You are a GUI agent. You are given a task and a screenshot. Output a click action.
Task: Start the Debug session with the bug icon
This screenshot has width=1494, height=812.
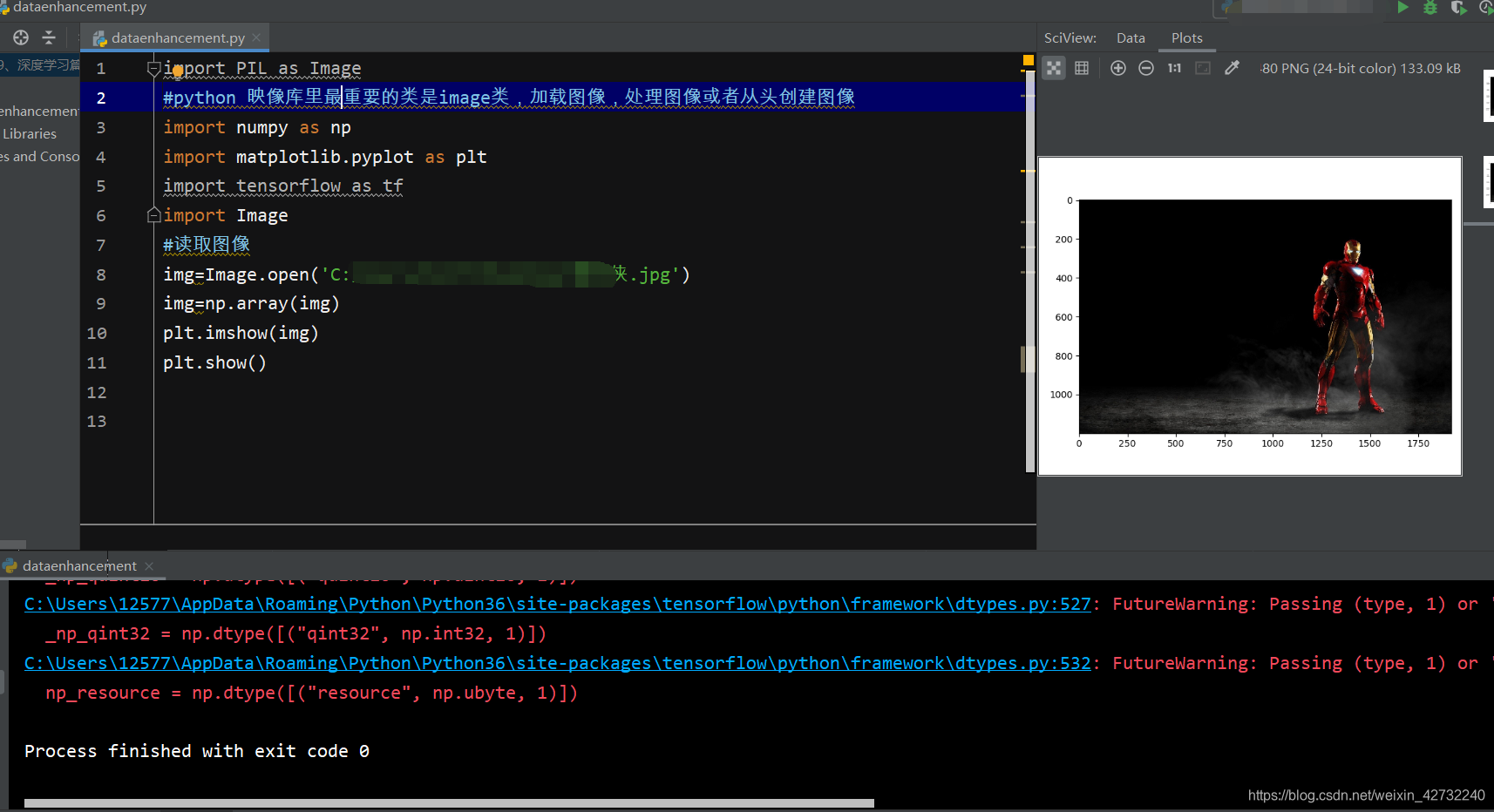pos(1430,8)
